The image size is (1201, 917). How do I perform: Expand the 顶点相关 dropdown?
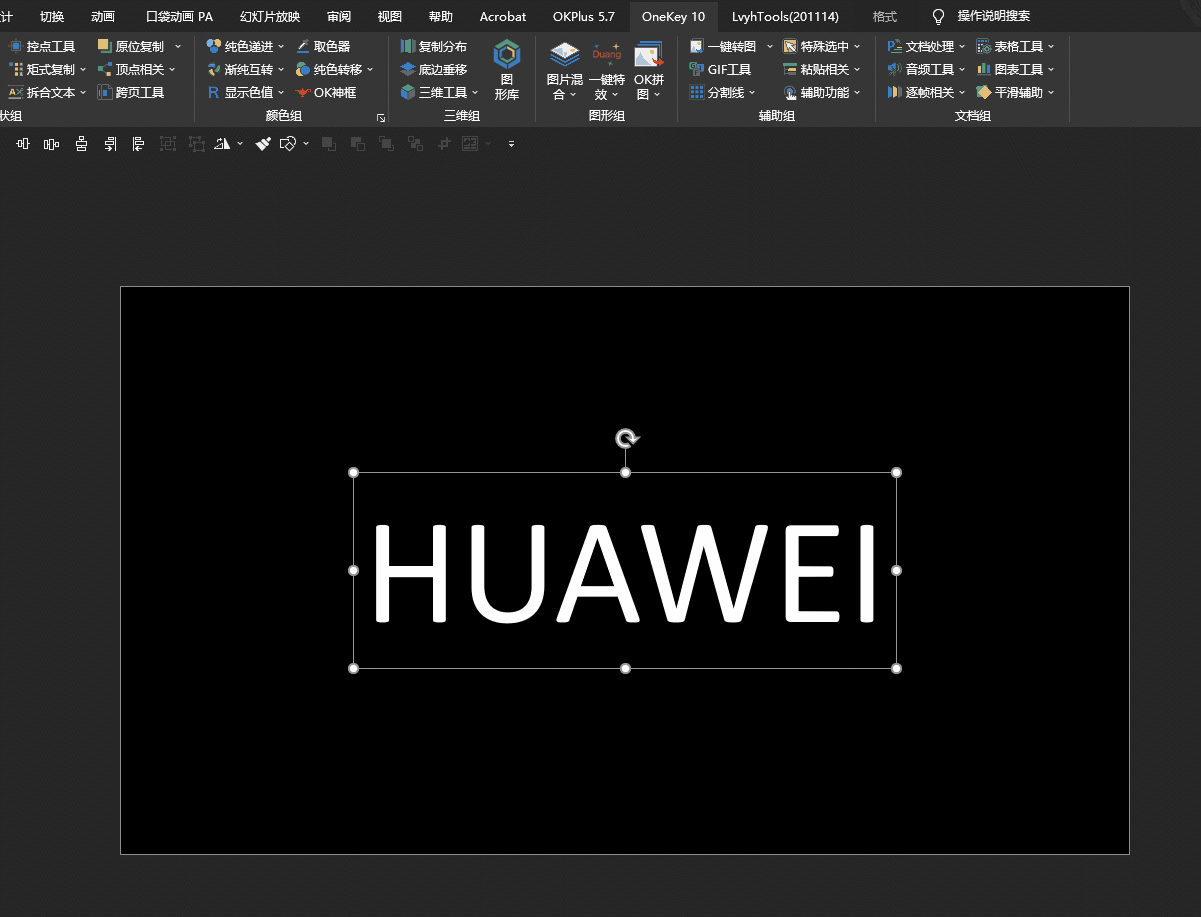pos(172,69)
